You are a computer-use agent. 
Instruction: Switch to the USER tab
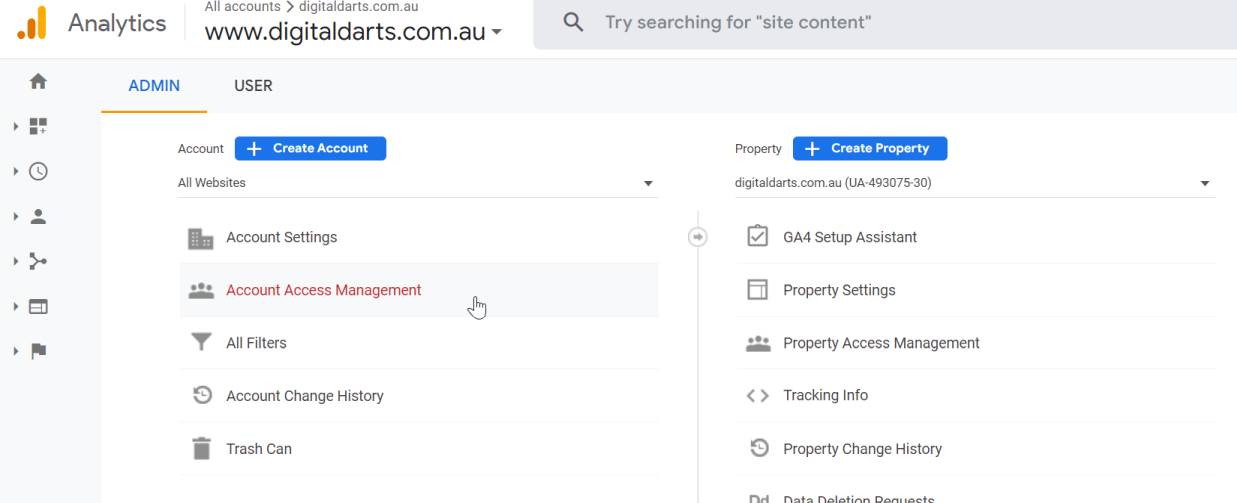(x=253, y=86)
